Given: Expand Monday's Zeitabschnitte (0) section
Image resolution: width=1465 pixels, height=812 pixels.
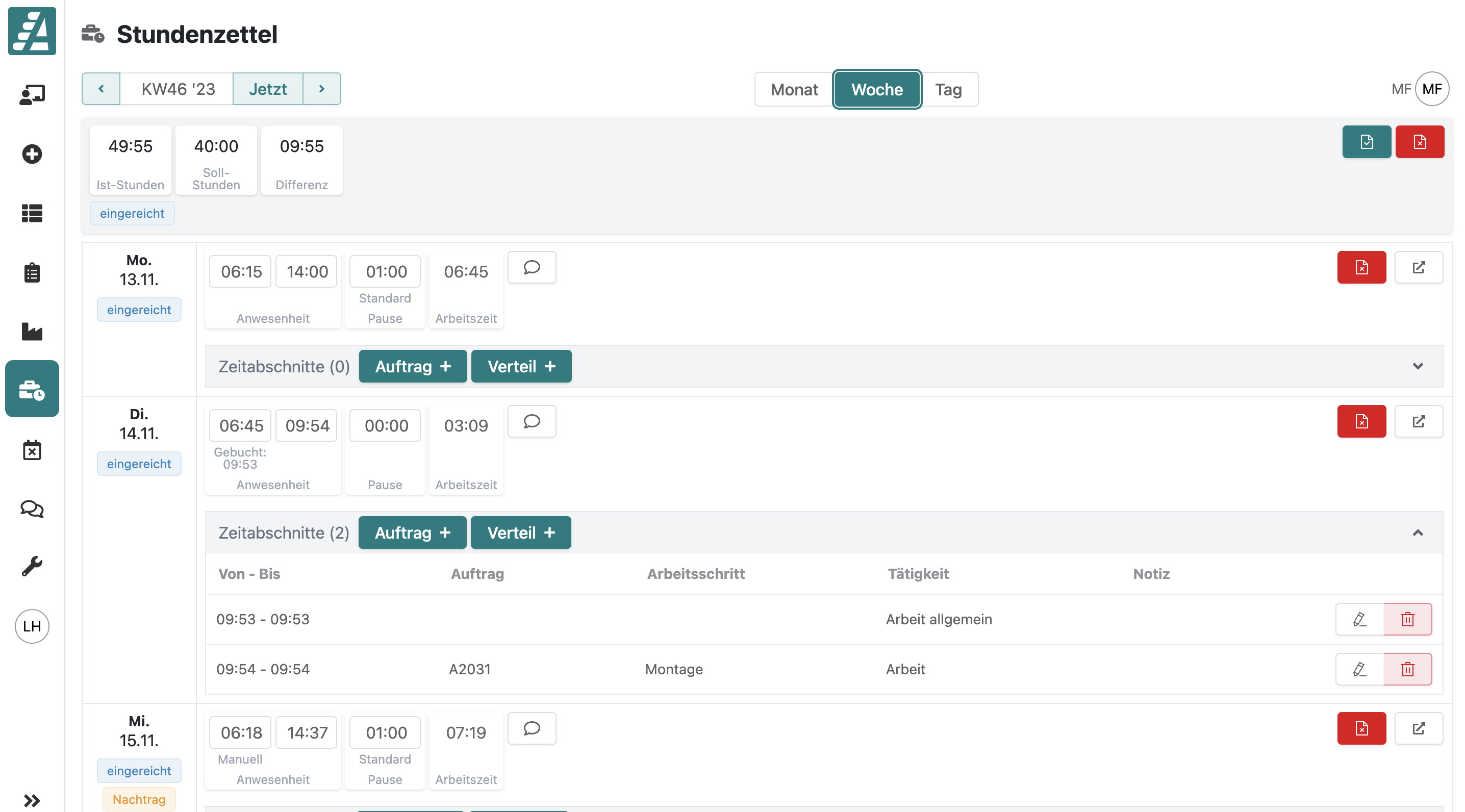Looking at the screenshot, I should [1417, 366].
